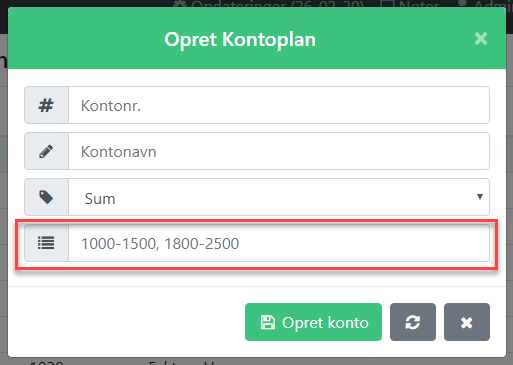
Task: Open the Sum account type dropdown
Action: (x=279, y=197)
